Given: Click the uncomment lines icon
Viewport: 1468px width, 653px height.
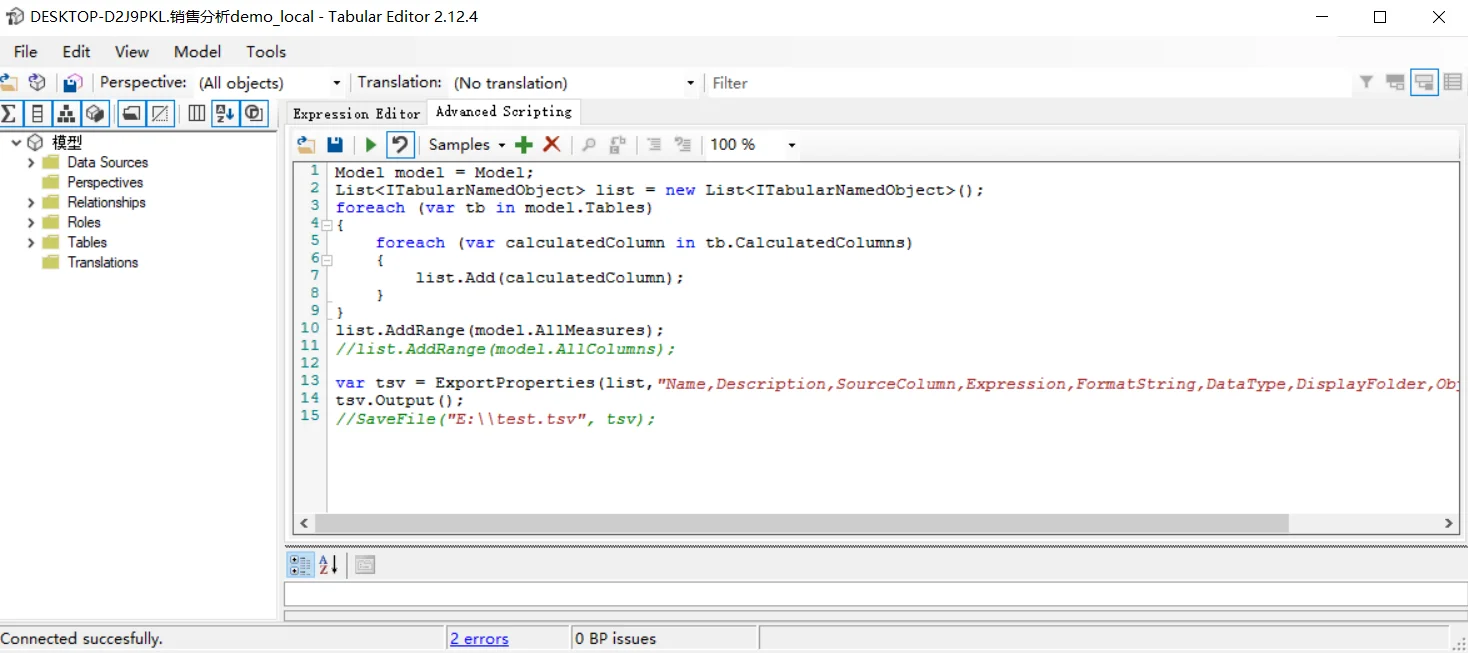Looking at the screenshot, I should (683, 145).
